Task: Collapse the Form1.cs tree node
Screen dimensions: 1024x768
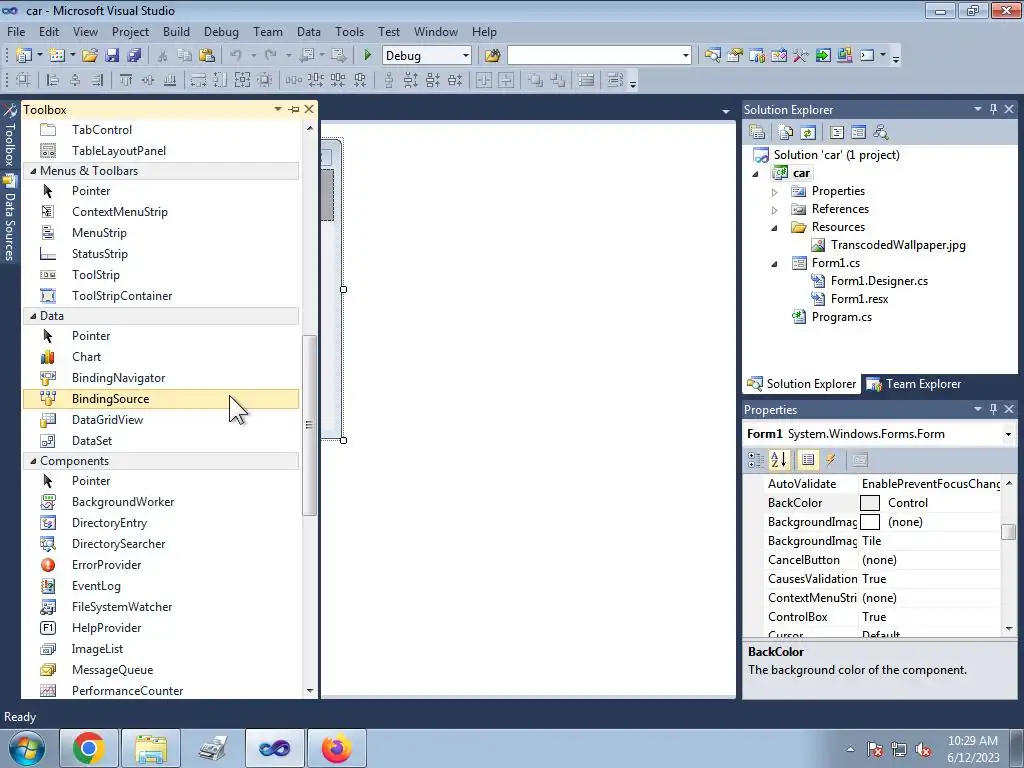Action: (775, 264)
